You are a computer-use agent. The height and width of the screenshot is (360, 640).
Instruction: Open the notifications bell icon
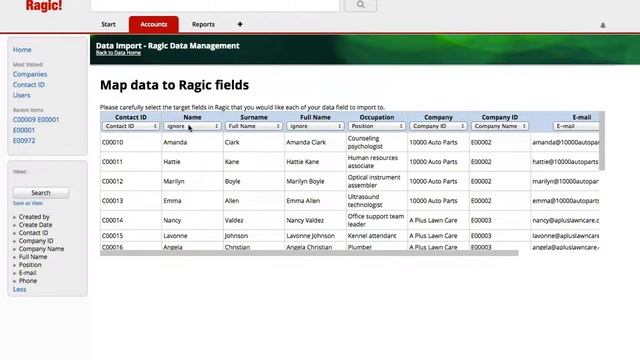pyautogui.click(x=603, y=25)
